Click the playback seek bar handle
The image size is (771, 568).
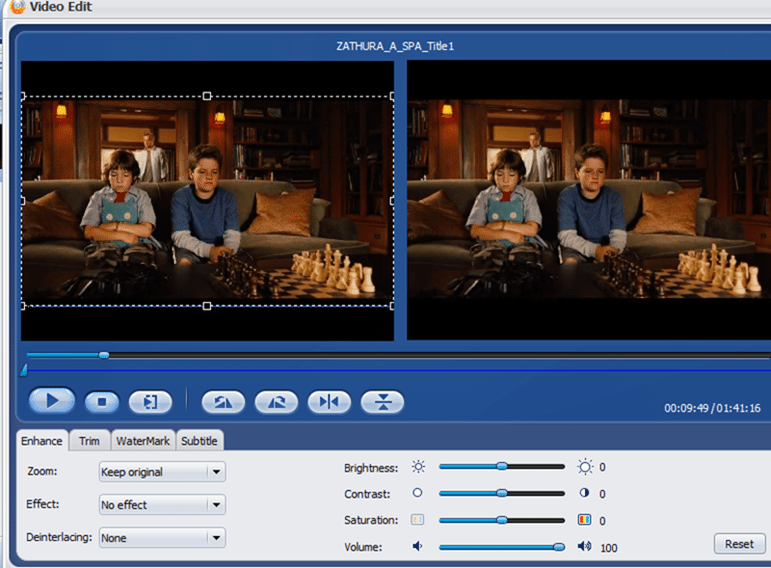(104, 355)
